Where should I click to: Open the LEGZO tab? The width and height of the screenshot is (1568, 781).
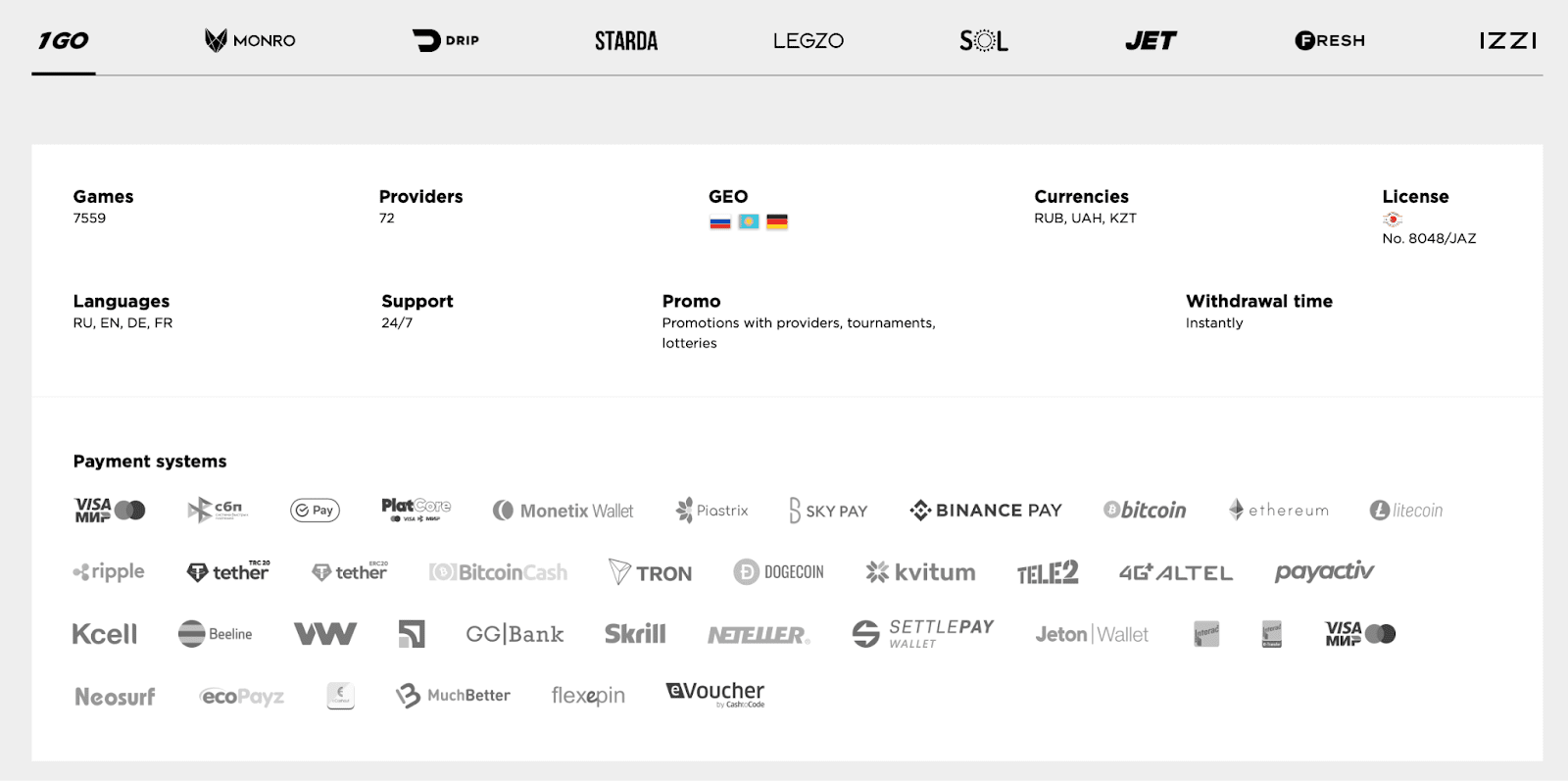coord(808,40)
